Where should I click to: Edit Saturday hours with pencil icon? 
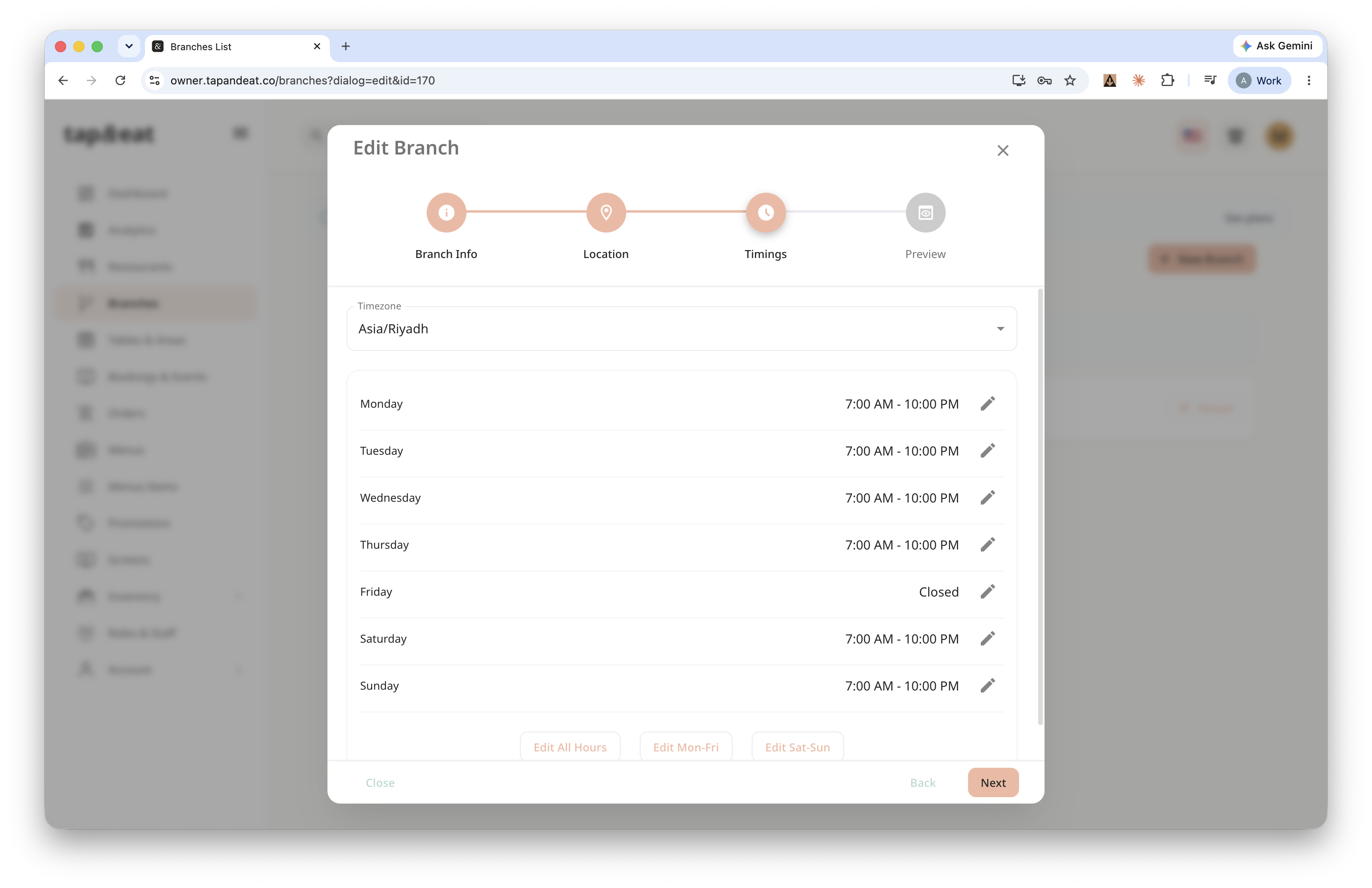988,638
